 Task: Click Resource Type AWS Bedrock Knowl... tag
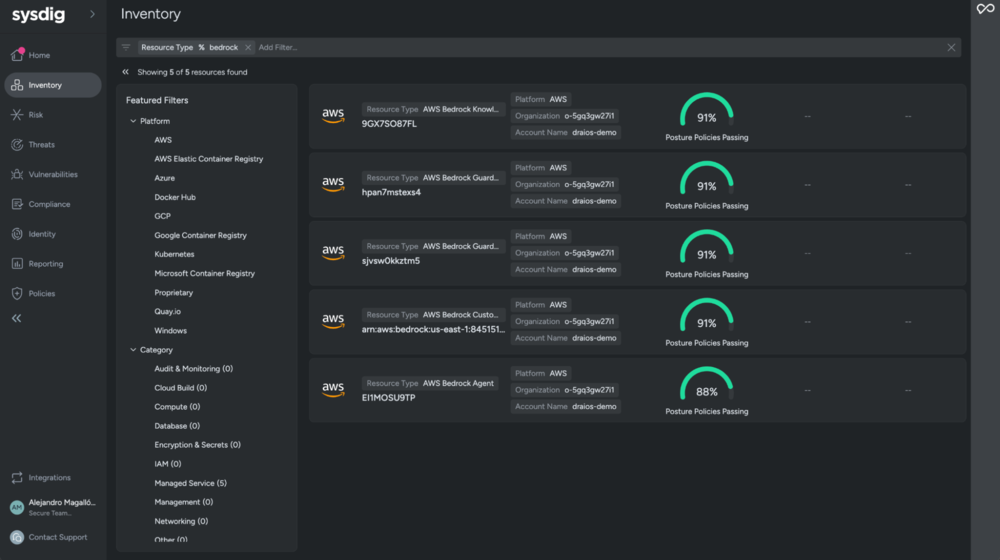pyautogui.click(x=432, y=109)
